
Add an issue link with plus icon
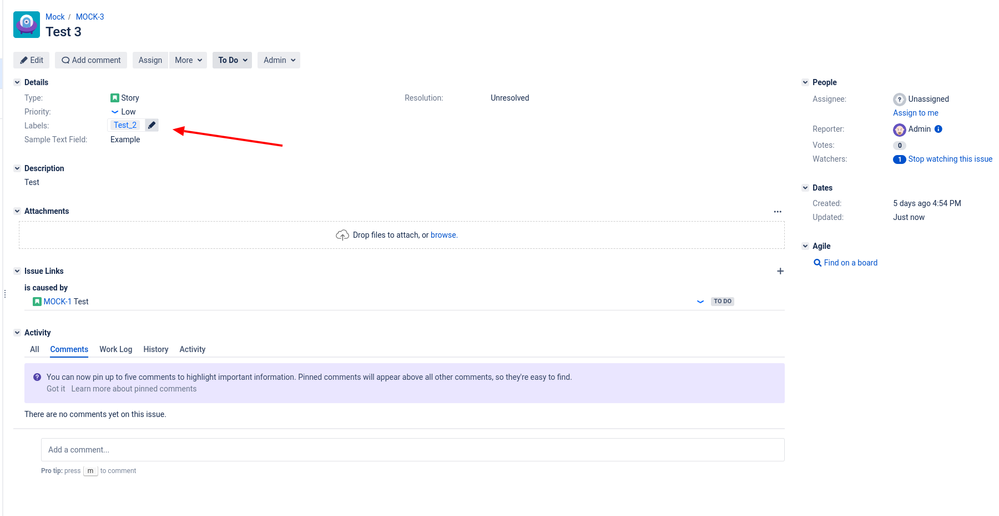pyautogui.click(x=780, y=271)
